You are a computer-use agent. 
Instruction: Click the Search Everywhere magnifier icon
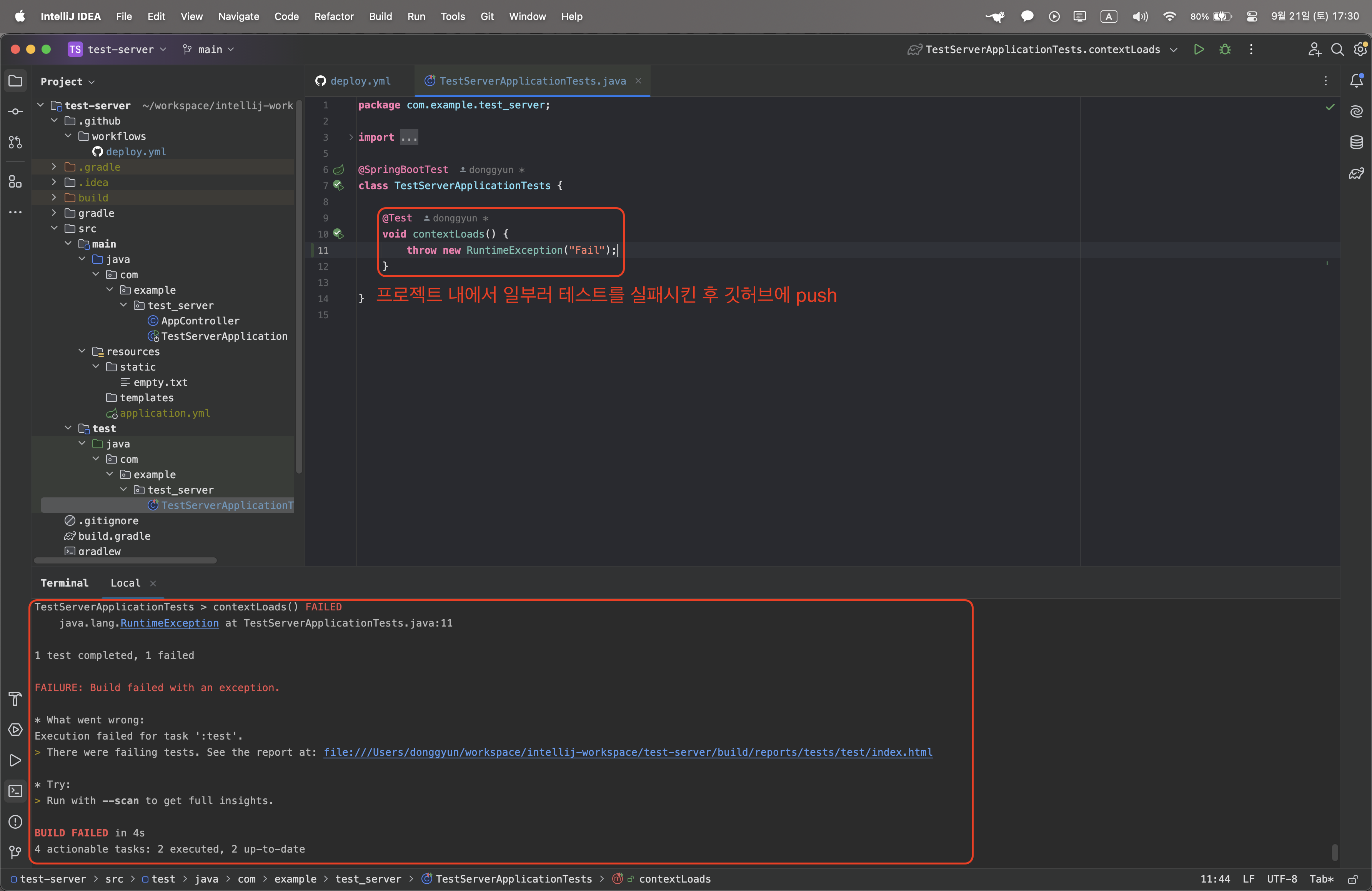point(1337,50)
